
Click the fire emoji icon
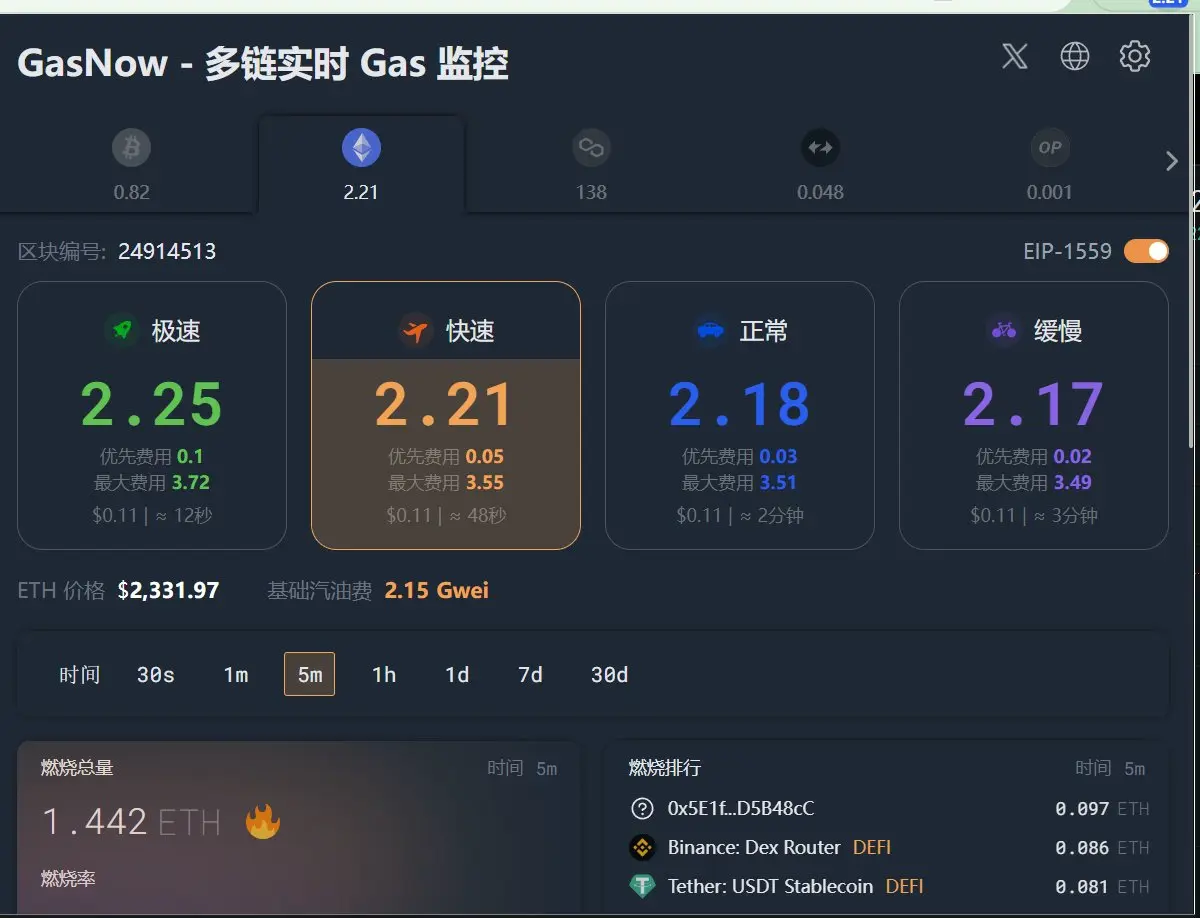(x=263, y=822)
